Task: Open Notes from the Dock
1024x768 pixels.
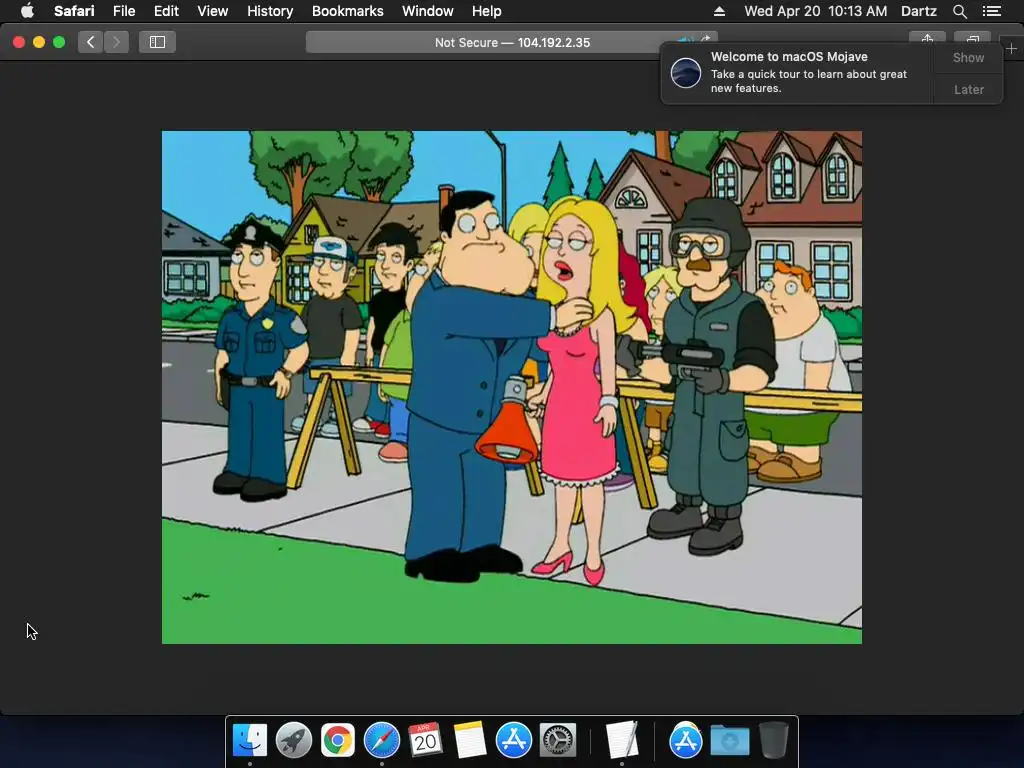Action: pos(470,740)
